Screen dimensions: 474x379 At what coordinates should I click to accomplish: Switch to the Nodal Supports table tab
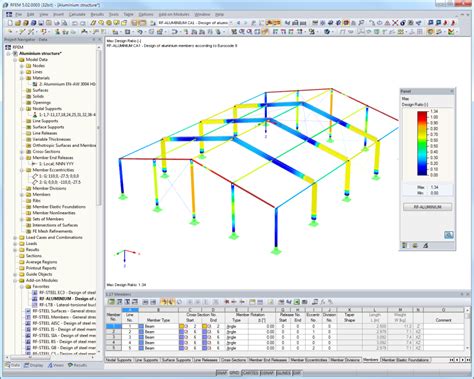119,360
